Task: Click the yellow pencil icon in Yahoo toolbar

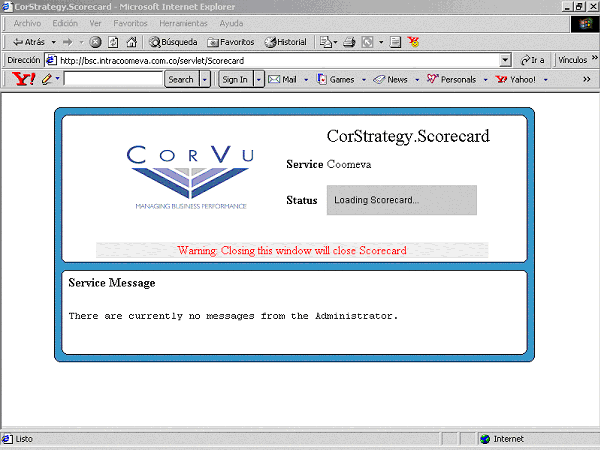Action: [x=47, y=79]
